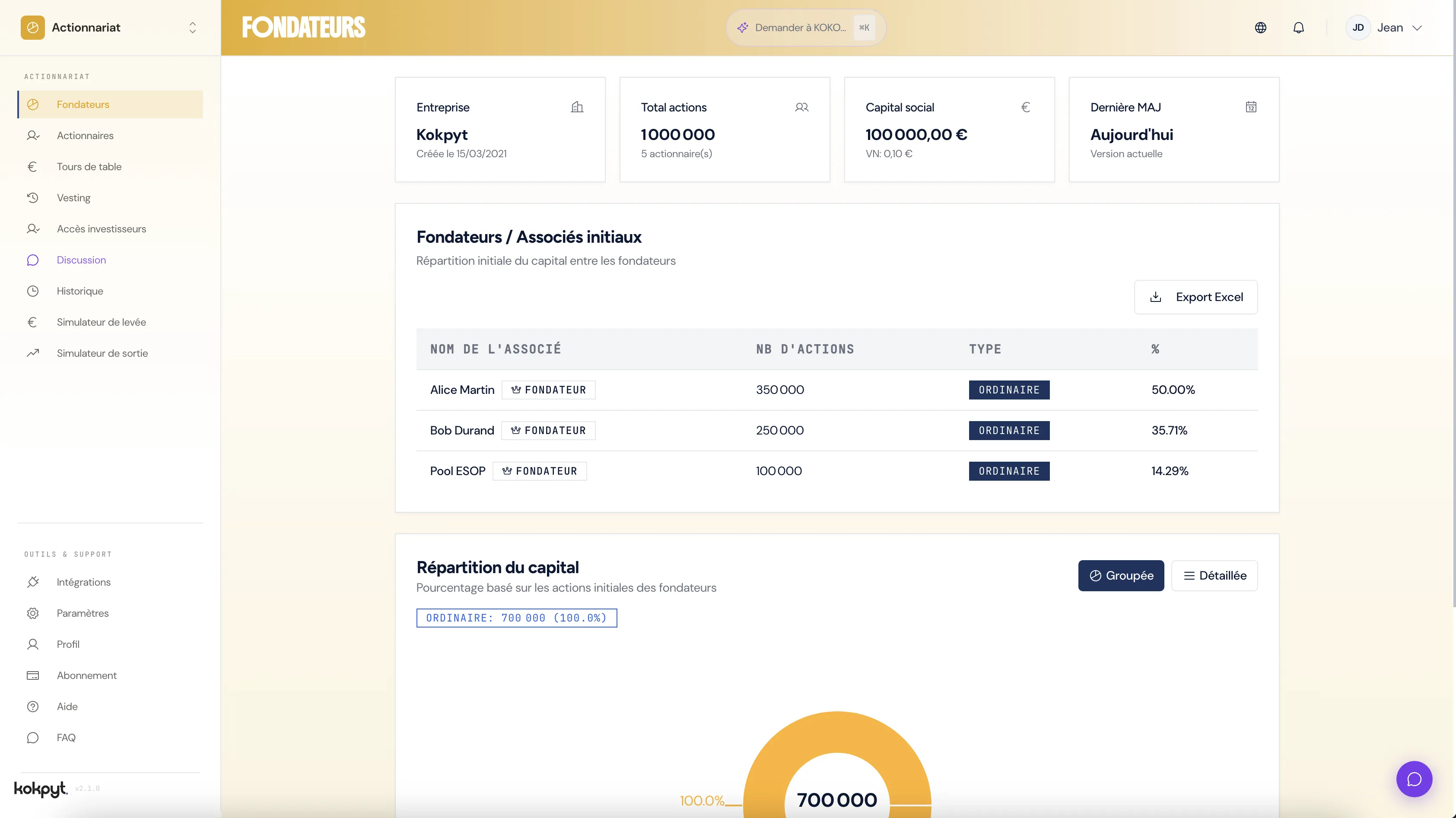This screenshot has height=818, width=1456.
Task: Click the FAQ speech bubble icon
Action: tap(33, 737)
